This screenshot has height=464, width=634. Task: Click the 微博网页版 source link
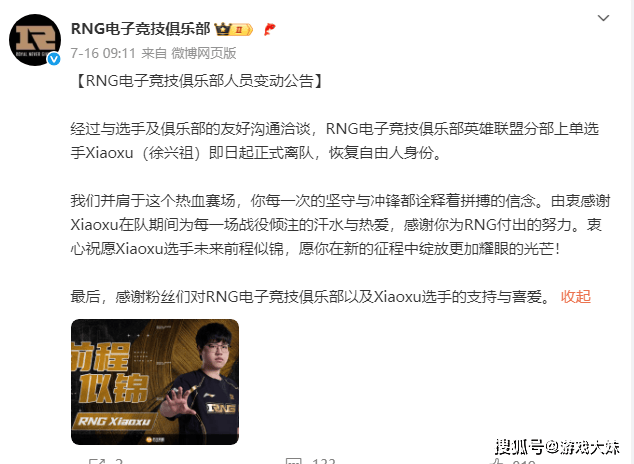click(204, 53)
